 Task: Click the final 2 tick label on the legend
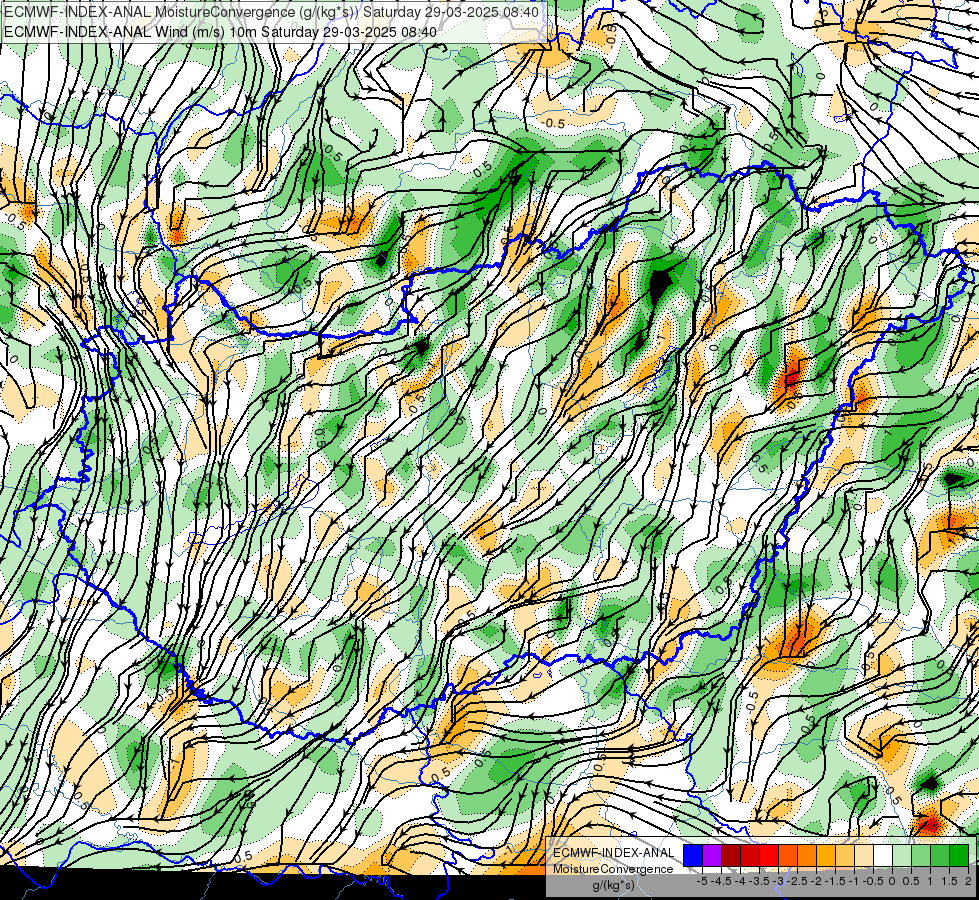pyautogui.click(x=968, y=881)
